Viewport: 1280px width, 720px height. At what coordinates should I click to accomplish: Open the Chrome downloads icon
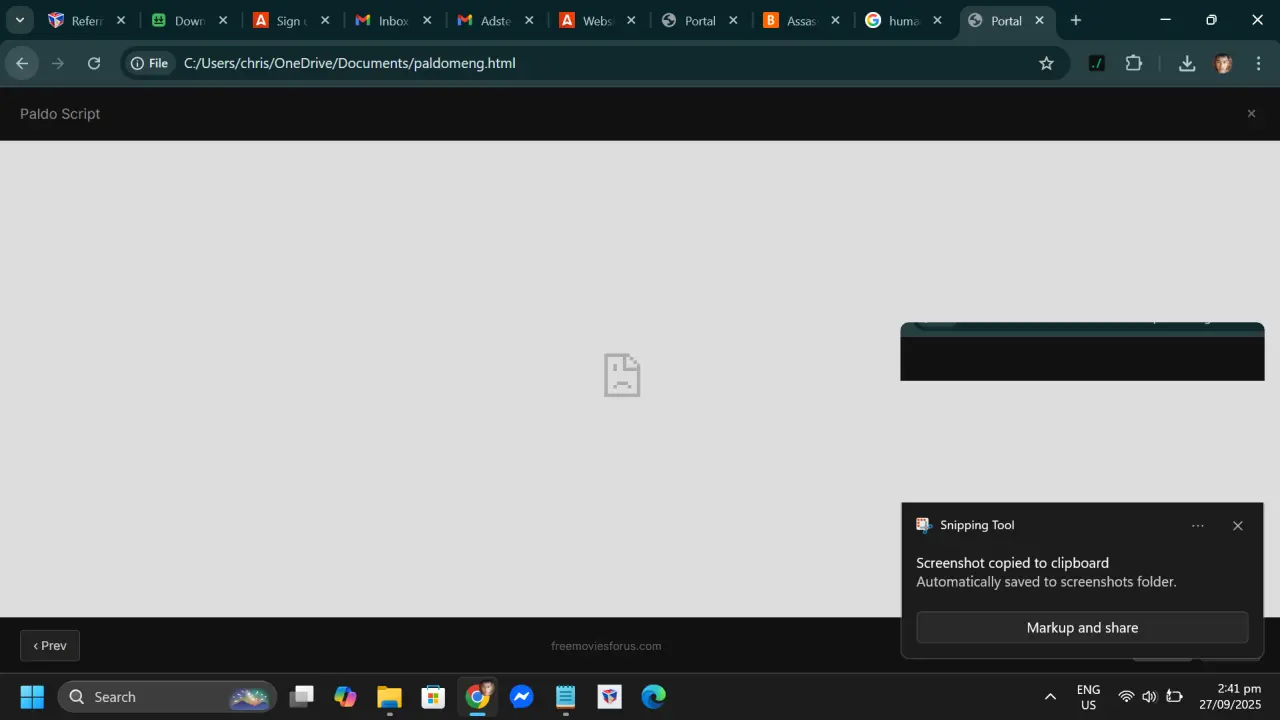point(1187,63)
